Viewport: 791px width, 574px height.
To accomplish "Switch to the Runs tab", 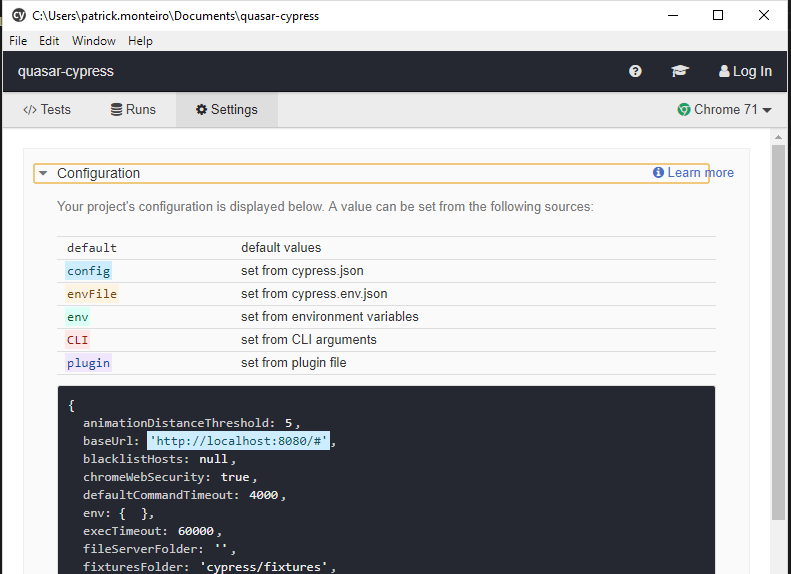I will click(x=133, y=110).
